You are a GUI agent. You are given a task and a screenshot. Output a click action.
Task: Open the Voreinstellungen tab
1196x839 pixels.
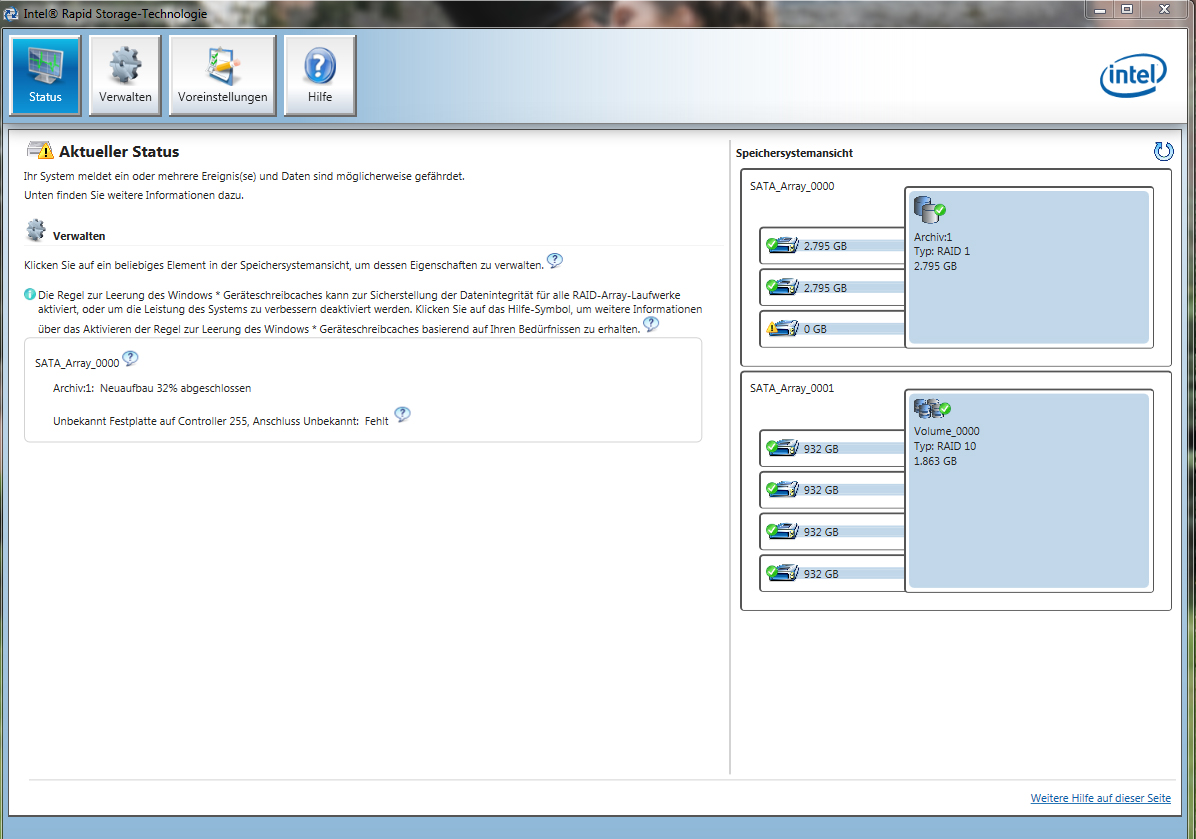tap(223, 75)
